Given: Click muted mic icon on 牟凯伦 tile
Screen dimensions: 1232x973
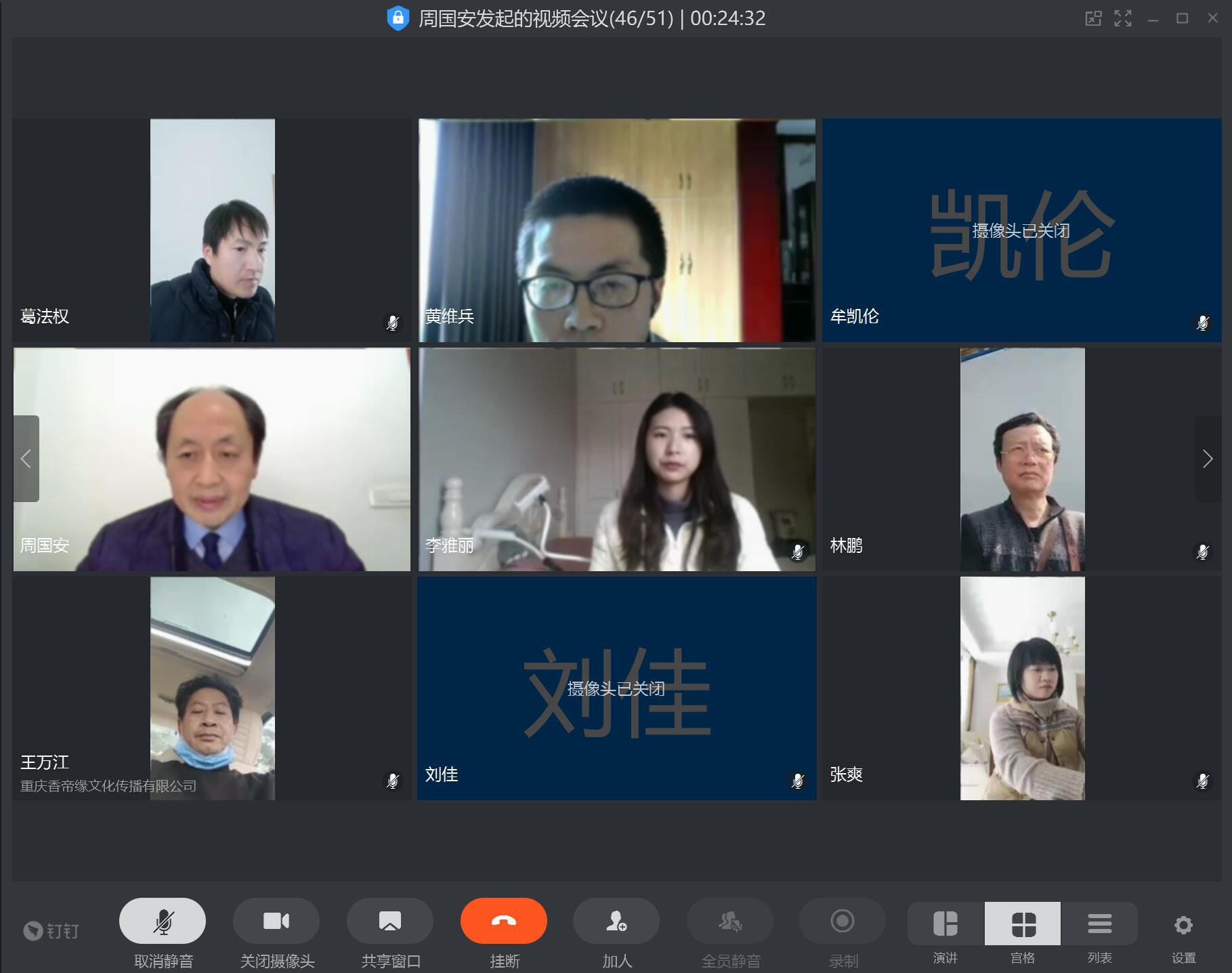Looking at the screenshot, I should 1202,323.
